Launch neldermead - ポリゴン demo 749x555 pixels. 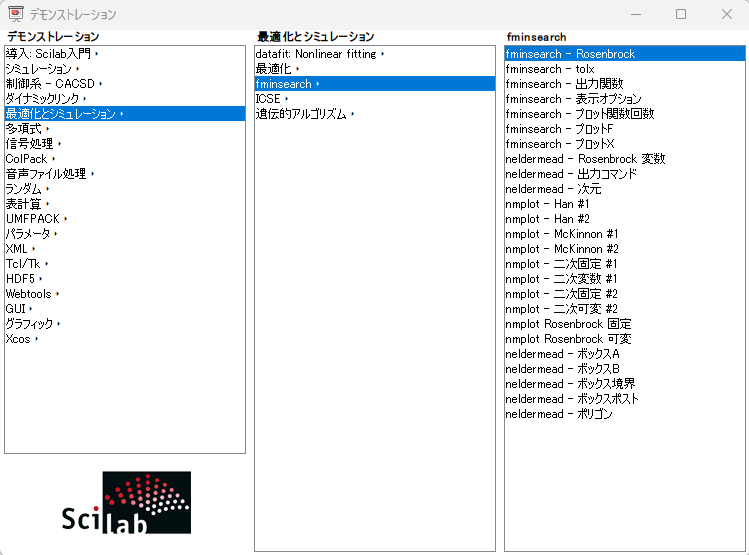(559, 414)
